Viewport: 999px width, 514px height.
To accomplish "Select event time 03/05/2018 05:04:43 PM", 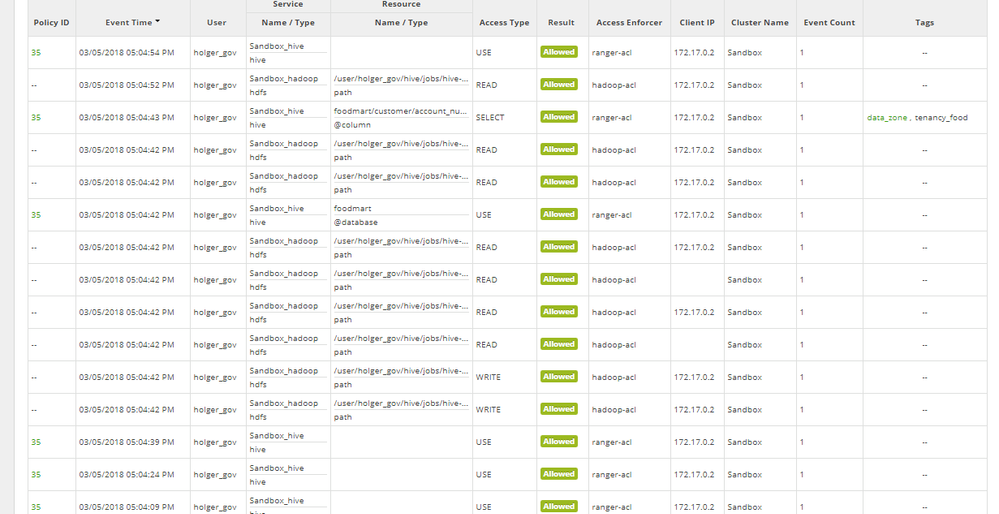I will point(126,118).
